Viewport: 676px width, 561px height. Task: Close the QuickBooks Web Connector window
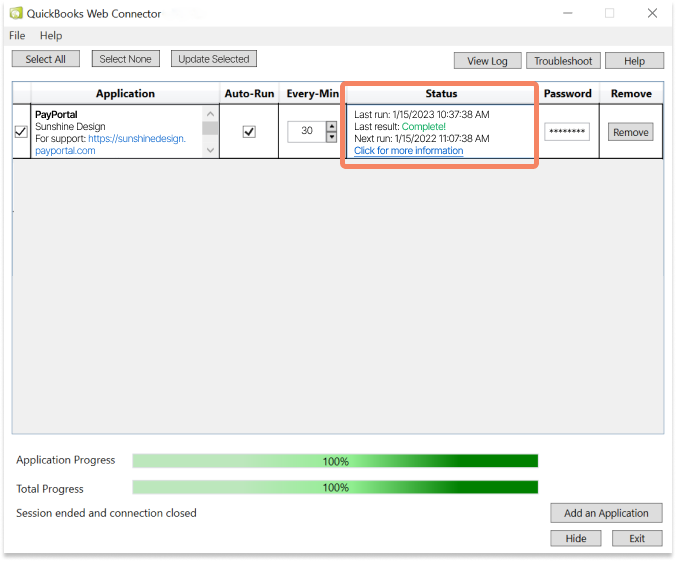pyautogui.click(x=652, y=13)
